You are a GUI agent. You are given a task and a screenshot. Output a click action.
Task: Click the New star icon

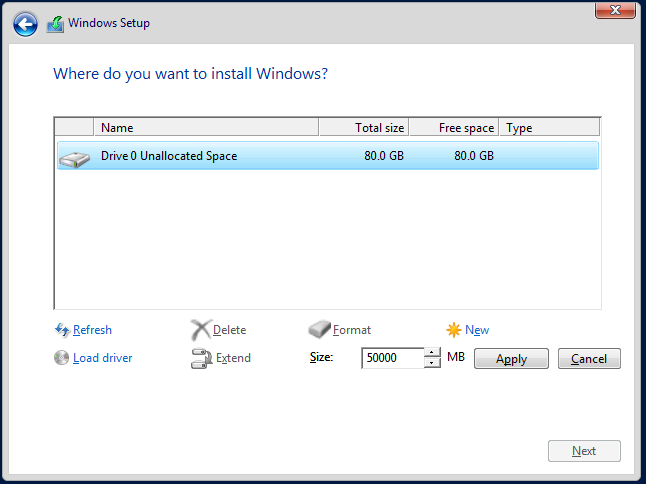coord(454,330)
